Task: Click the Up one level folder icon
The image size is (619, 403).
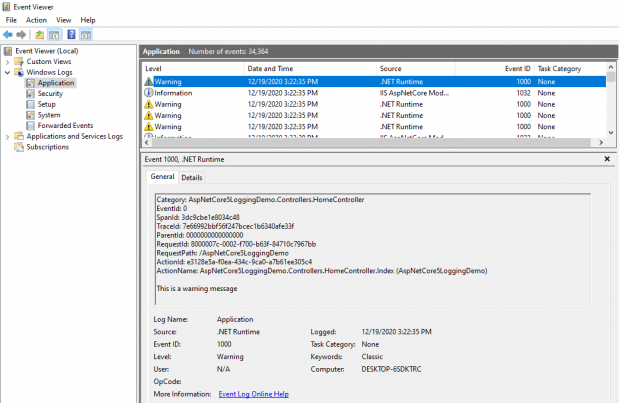Action: pos(40,34)
